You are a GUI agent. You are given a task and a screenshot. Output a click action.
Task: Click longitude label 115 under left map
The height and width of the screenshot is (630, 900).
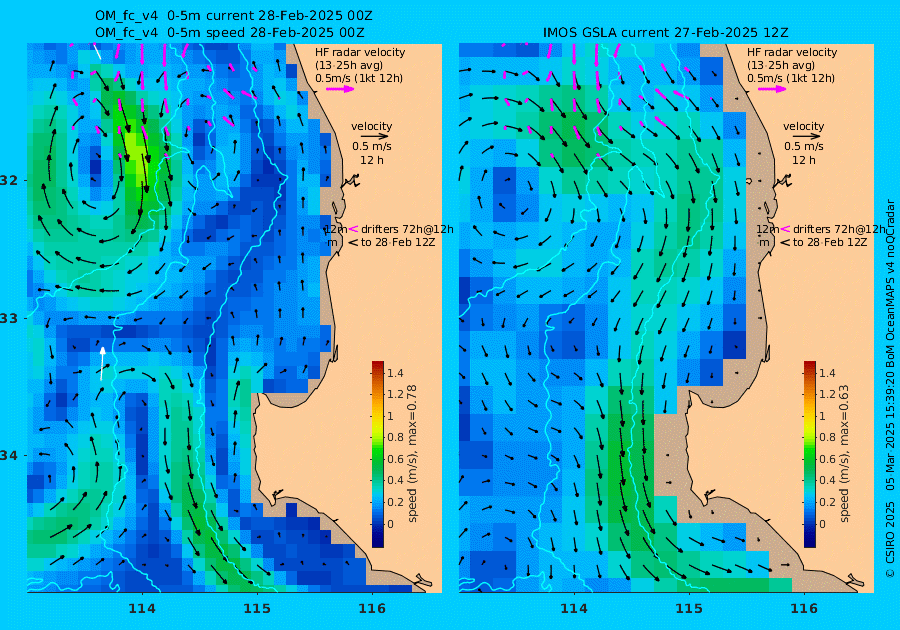point(257,609)
